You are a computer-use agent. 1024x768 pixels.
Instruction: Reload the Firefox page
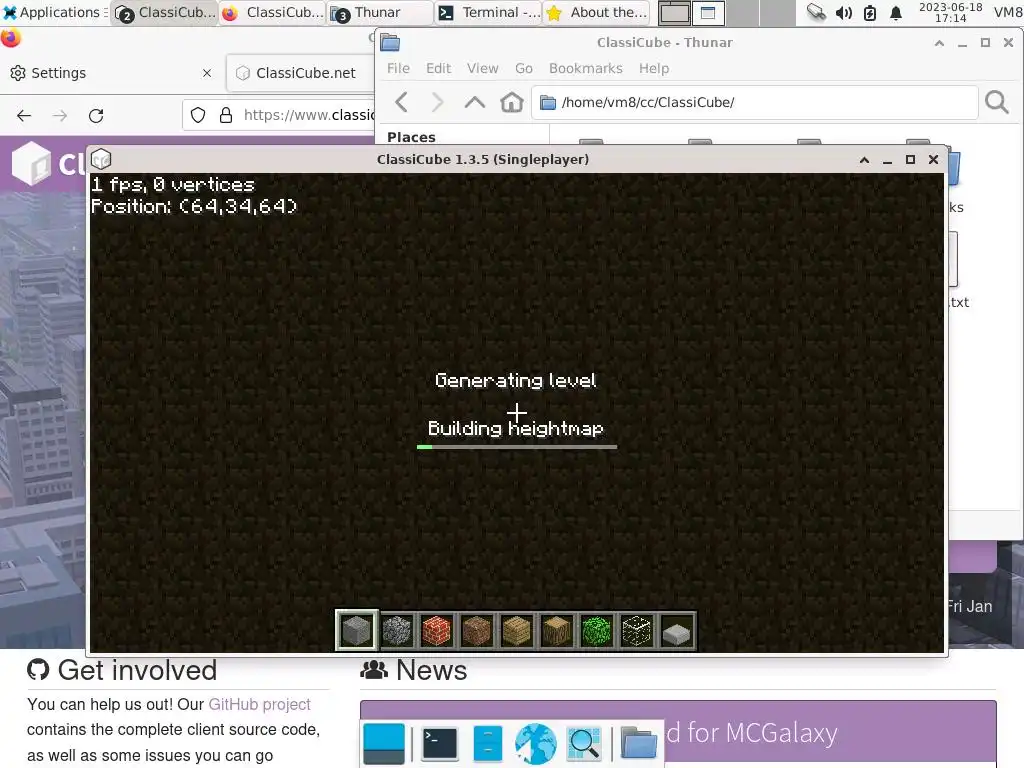[x=96, y=116]
